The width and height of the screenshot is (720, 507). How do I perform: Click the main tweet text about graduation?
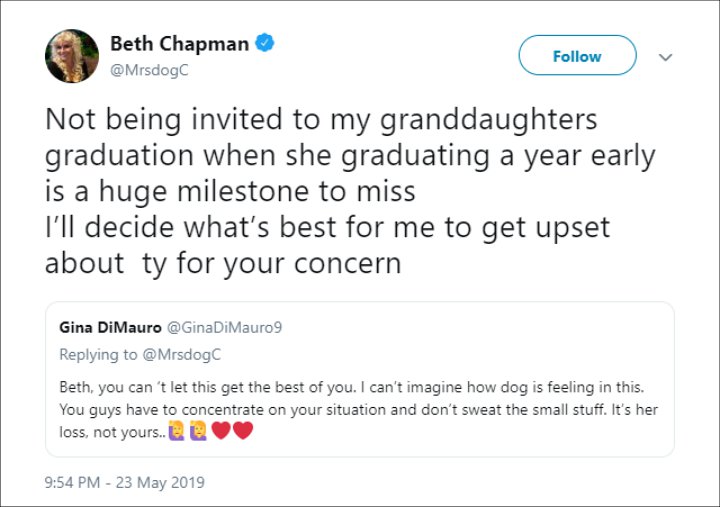(x=320, y=155)
